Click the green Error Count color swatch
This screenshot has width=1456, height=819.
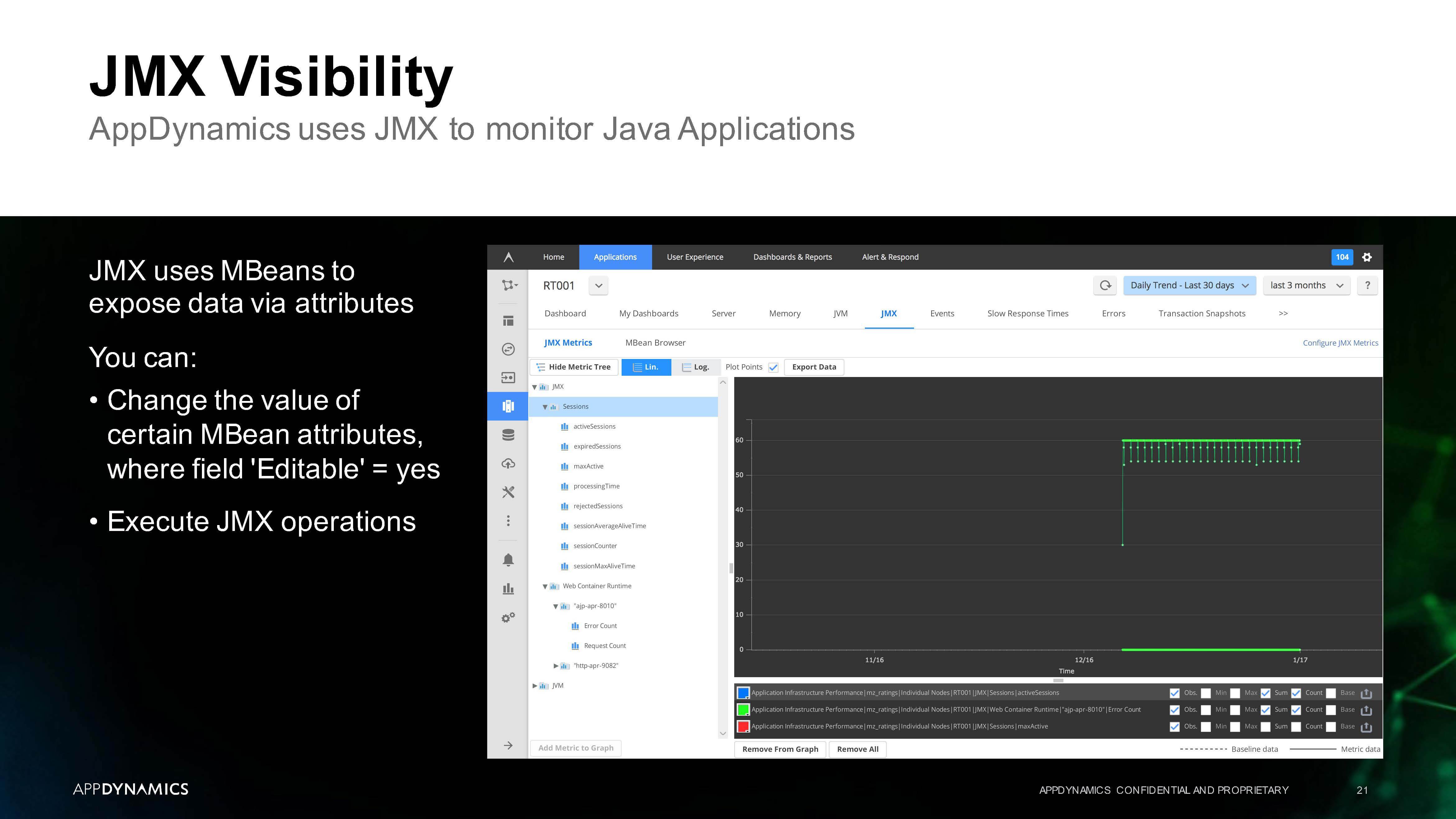[743, 710]
